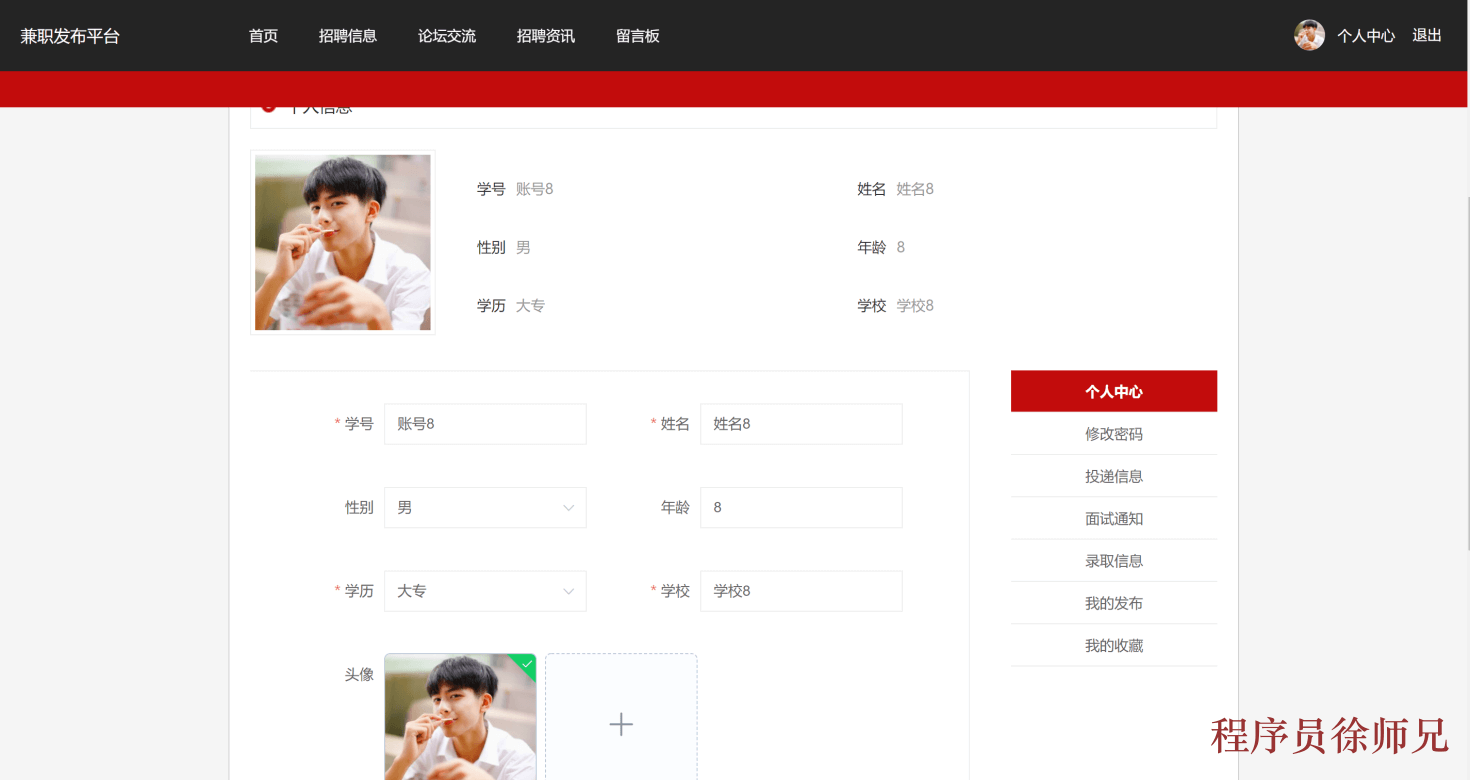The width and height of the screenshot is (1470, 780).
Task: Click the profile photo thumbnail at the top
Action: click(342, 242)
